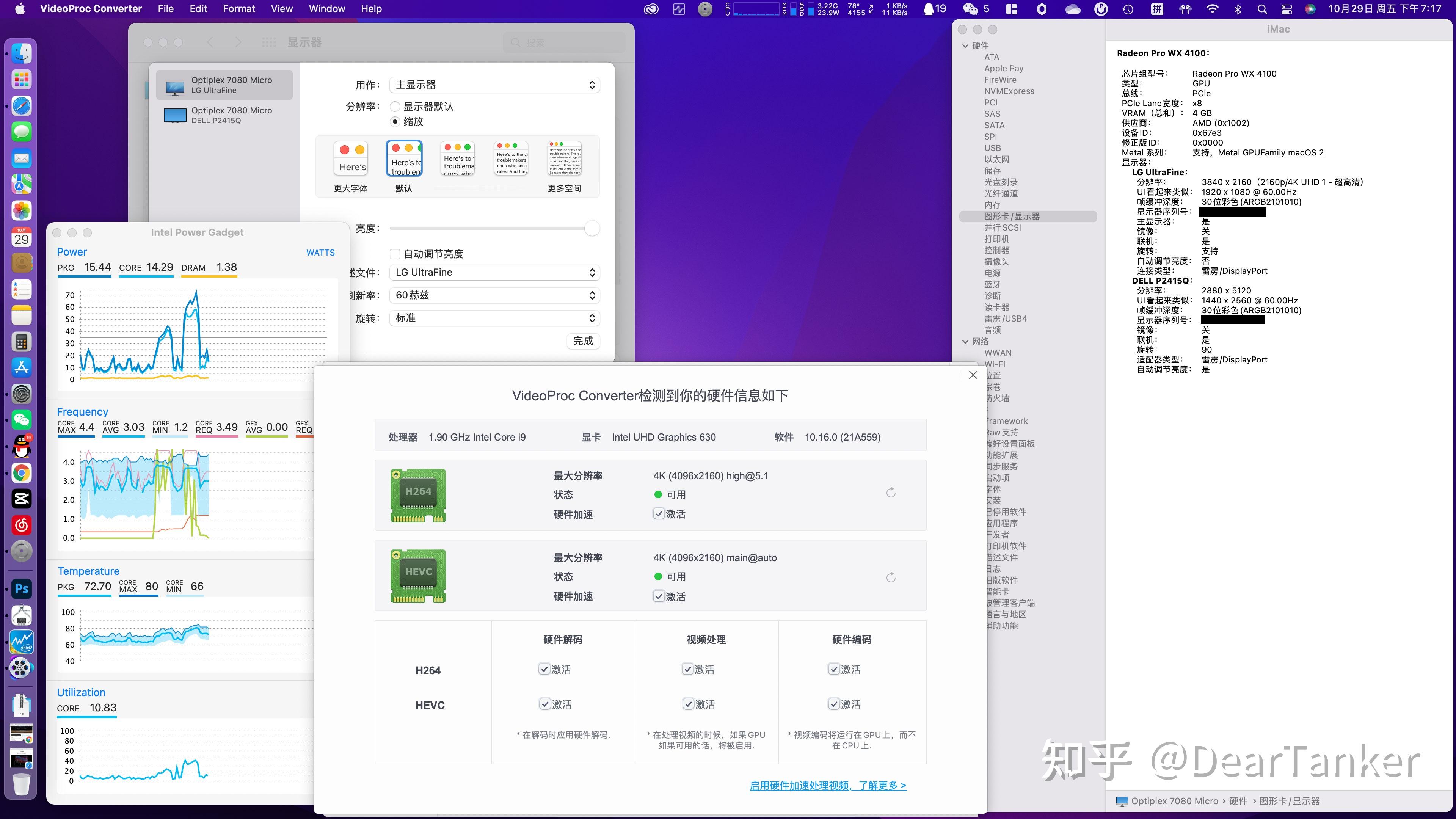Toggle HEVC hardware encoding checkbox
The height and width of the screenshot is (819, 1456).
point(834,704)
